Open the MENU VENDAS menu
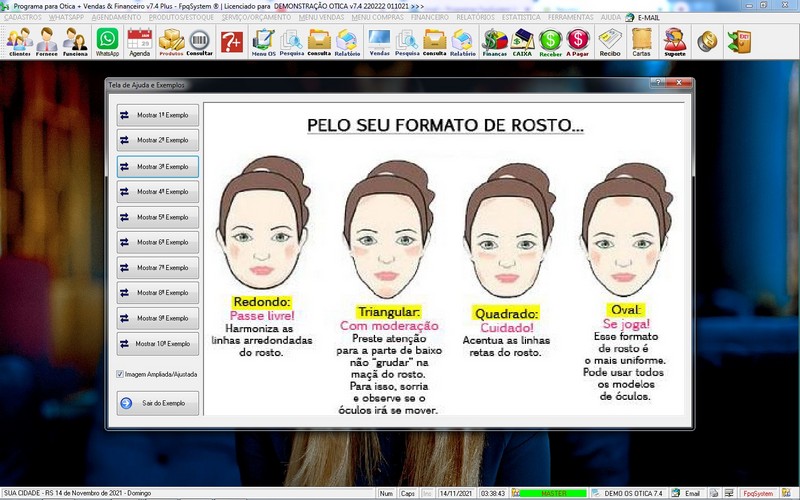 (x=321, y=17)
